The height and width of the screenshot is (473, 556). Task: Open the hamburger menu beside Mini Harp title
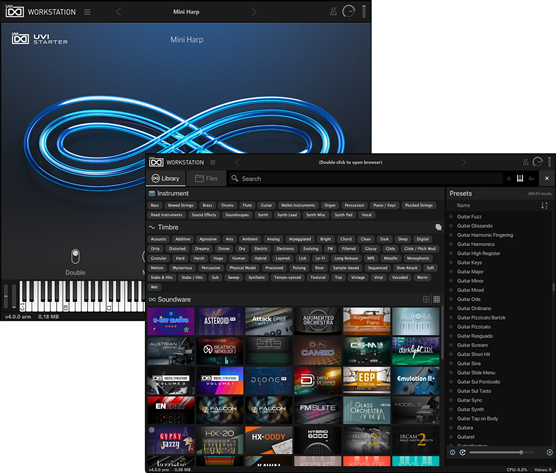(x=87, y=12)
